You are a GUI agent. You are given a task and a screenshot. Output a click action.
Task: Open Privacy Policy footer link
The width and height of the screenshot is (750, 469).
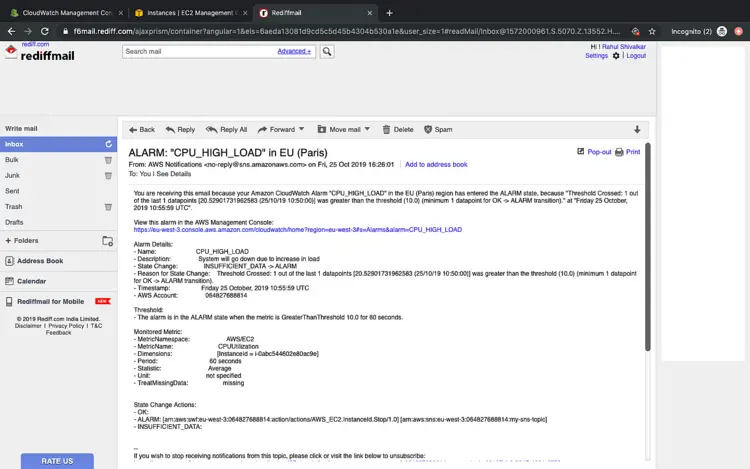click(x=66, y=326)
